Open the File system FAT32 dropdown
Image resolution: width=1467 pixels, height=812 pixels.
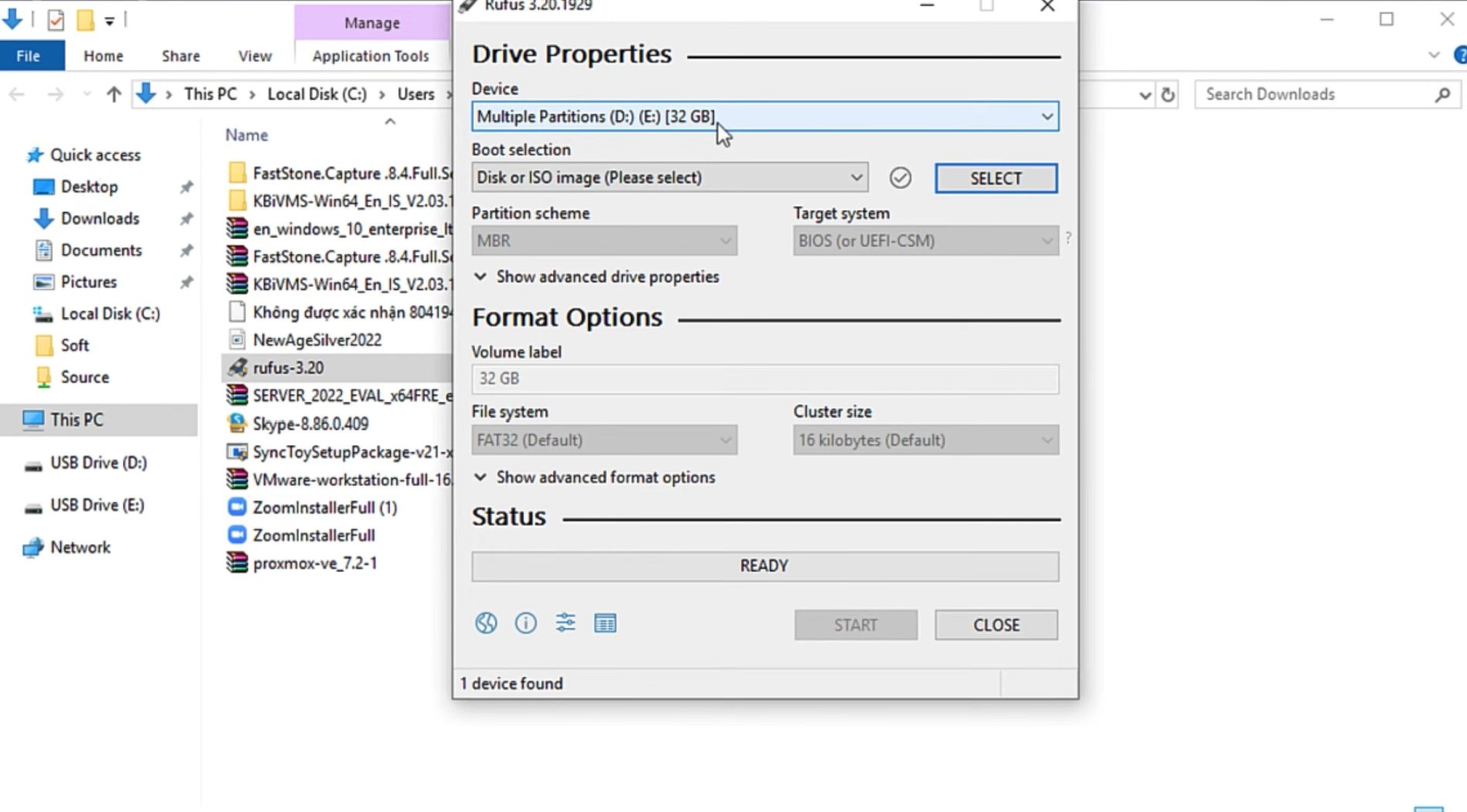coord(604,441)
